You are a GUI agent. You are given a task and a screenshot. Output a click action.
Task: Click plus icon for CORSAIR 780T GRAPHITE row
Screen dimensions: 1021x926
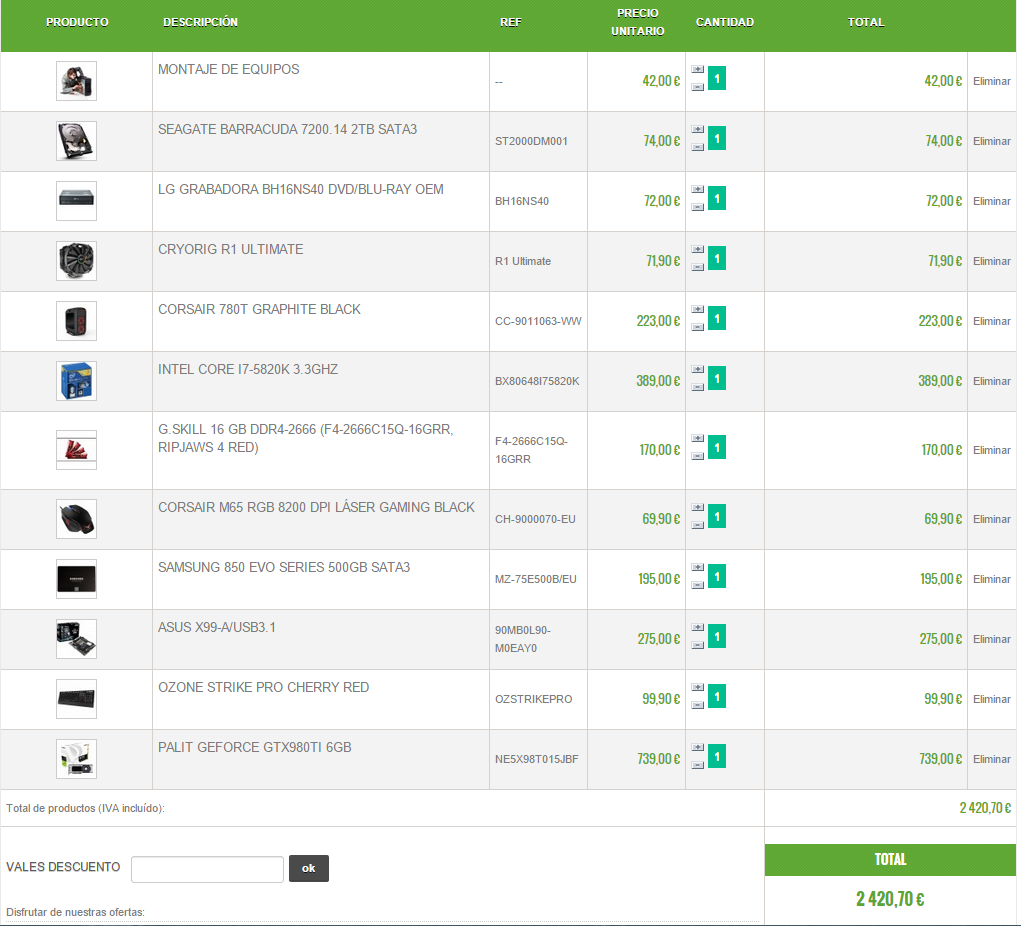point(697,309)
